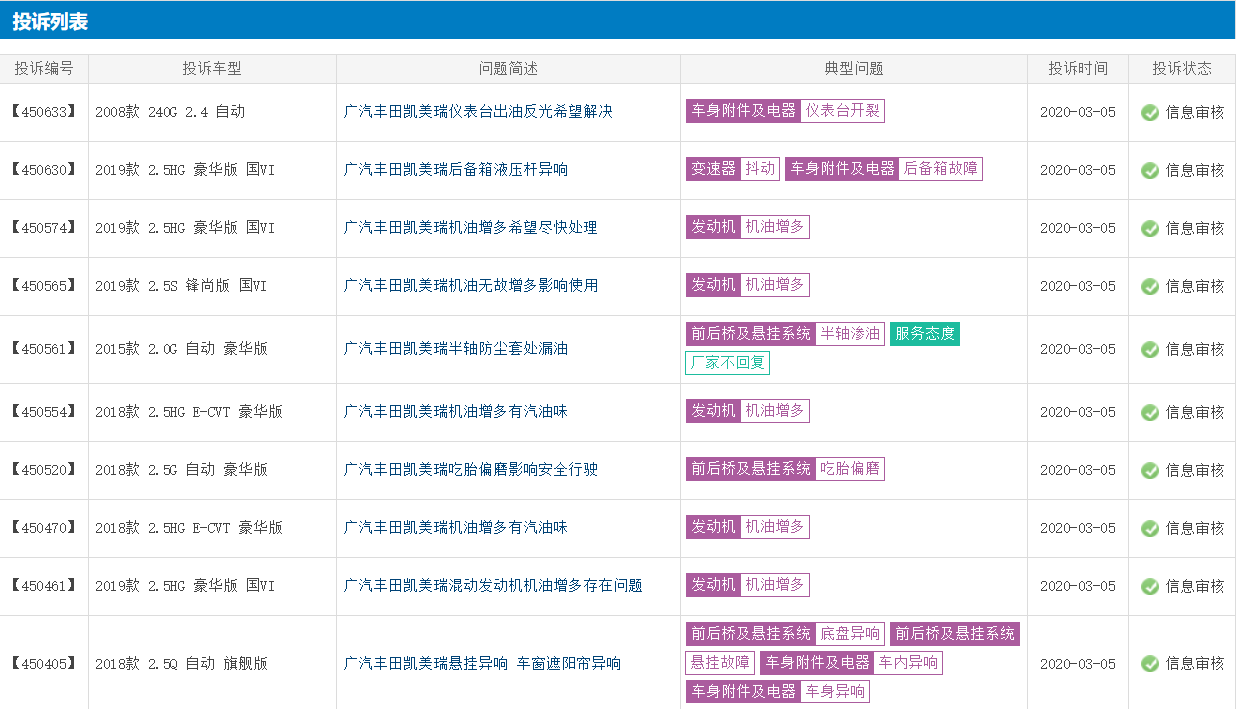This screenshot has width=1237, height=709.
Task: Click the 投诉状态 column header
Action: coord(1182,69)
